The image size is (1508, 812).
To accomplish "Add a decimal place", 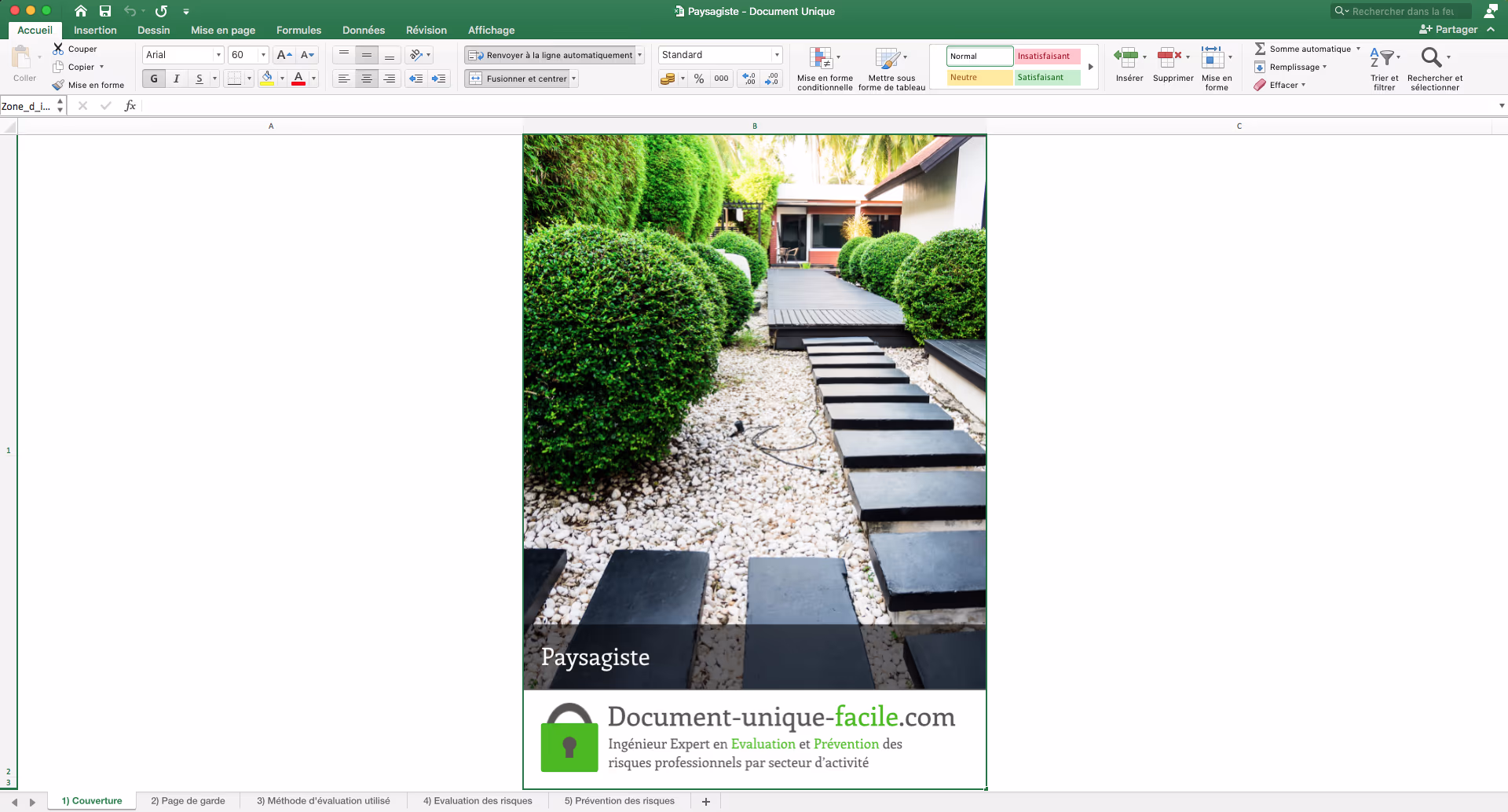I will 749,79.
